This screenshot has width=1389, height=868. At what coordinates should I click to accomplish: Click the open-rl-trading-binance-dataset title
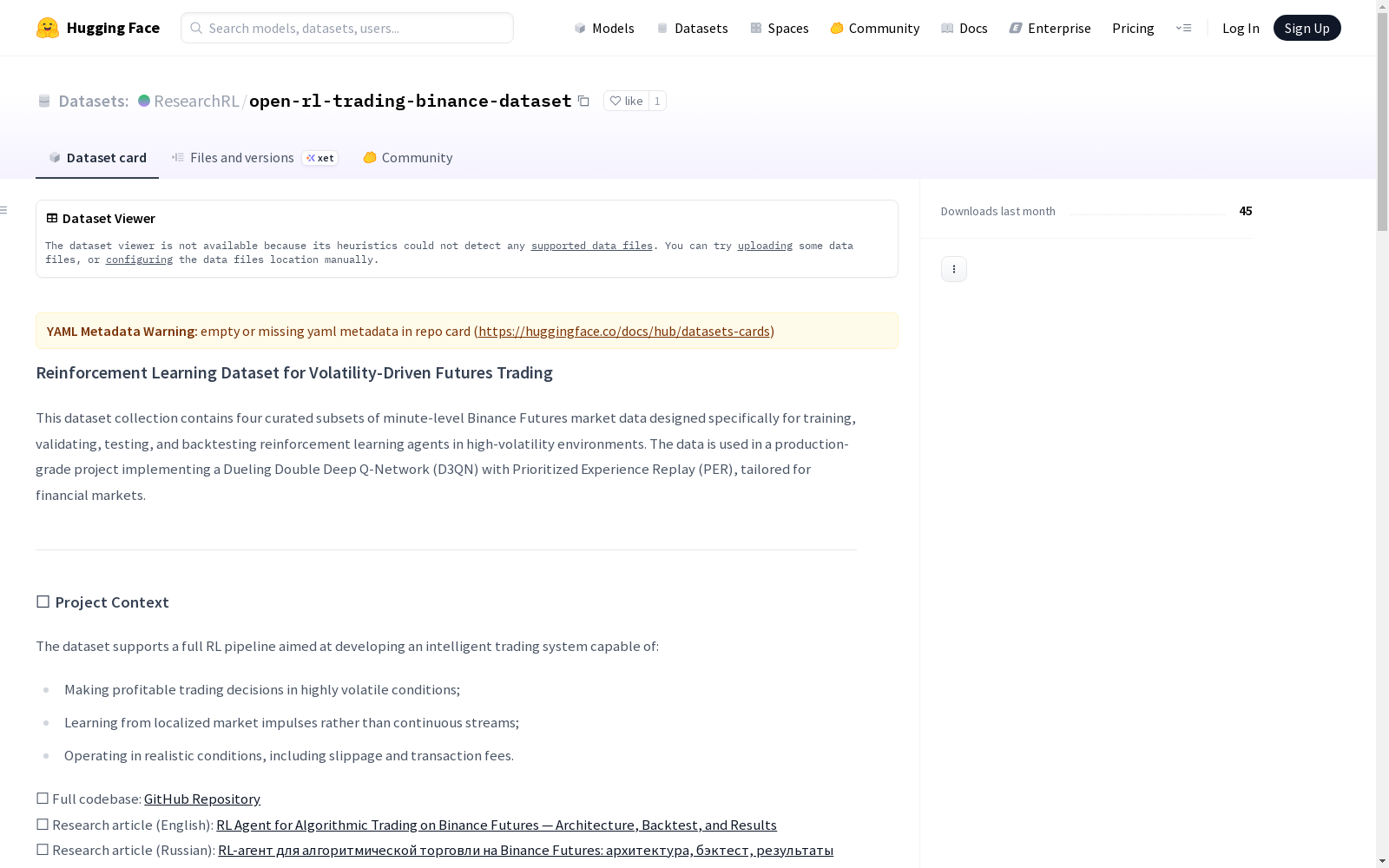coord(411,101)
